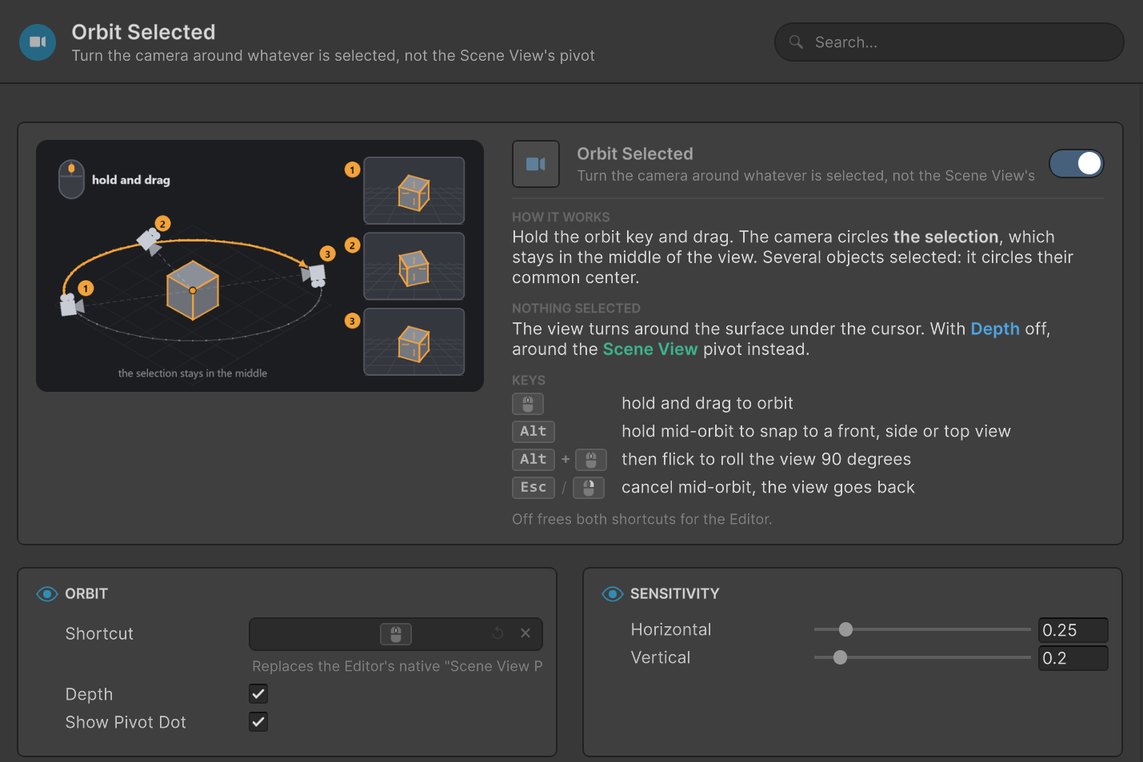Screen dimensions: 1143x762
Task: Click the Search field
Action: (x=948, y=42)
